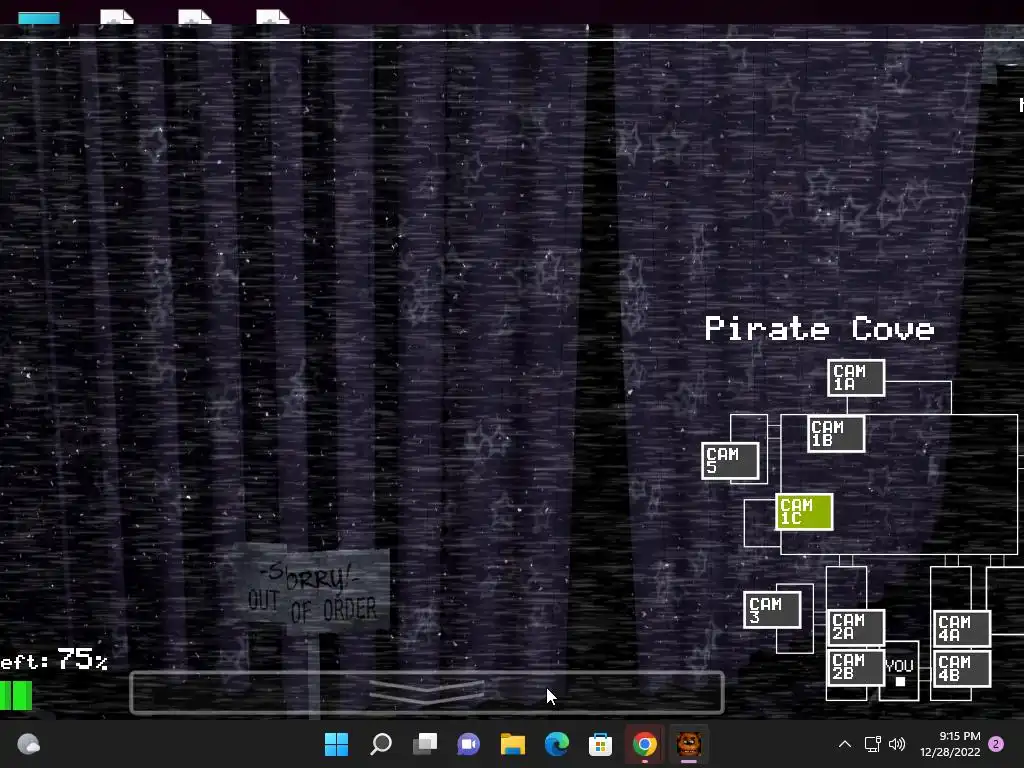Click the Pirate Cove camera label
1024x768 pixels.
point(819,328)
